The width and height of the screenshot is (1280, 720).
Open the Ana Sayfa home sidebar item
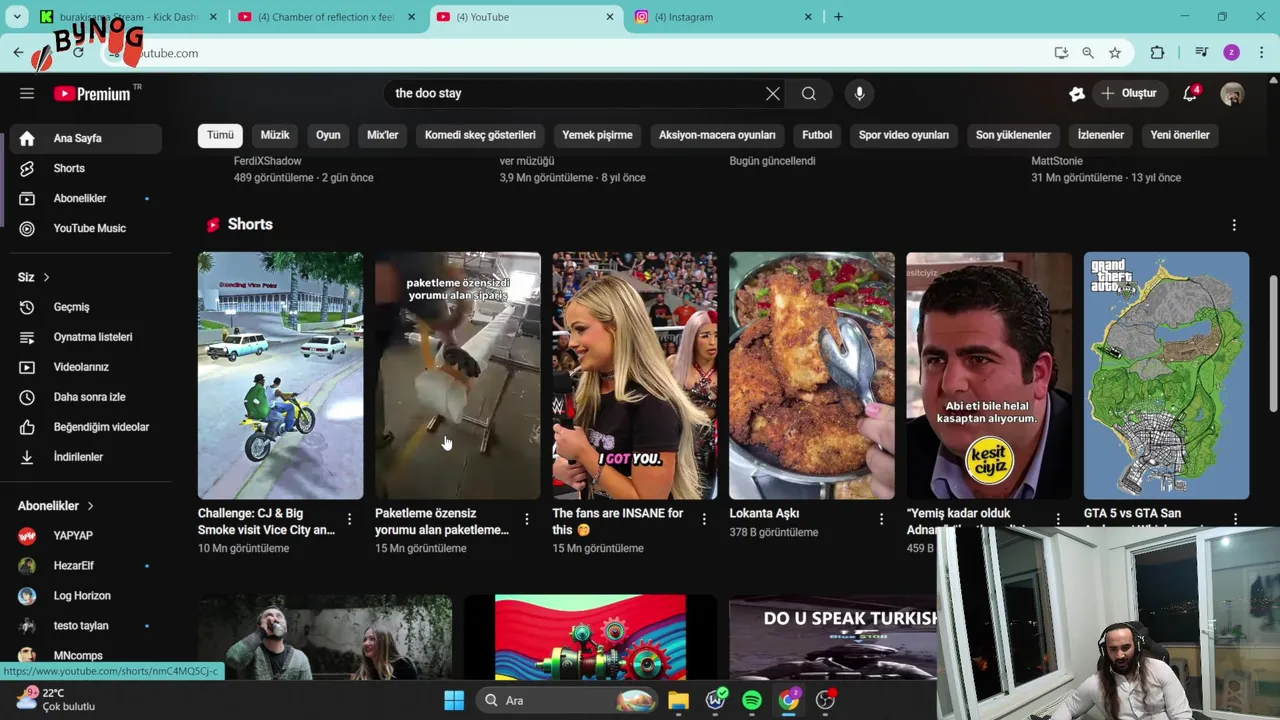click(85, 138)
